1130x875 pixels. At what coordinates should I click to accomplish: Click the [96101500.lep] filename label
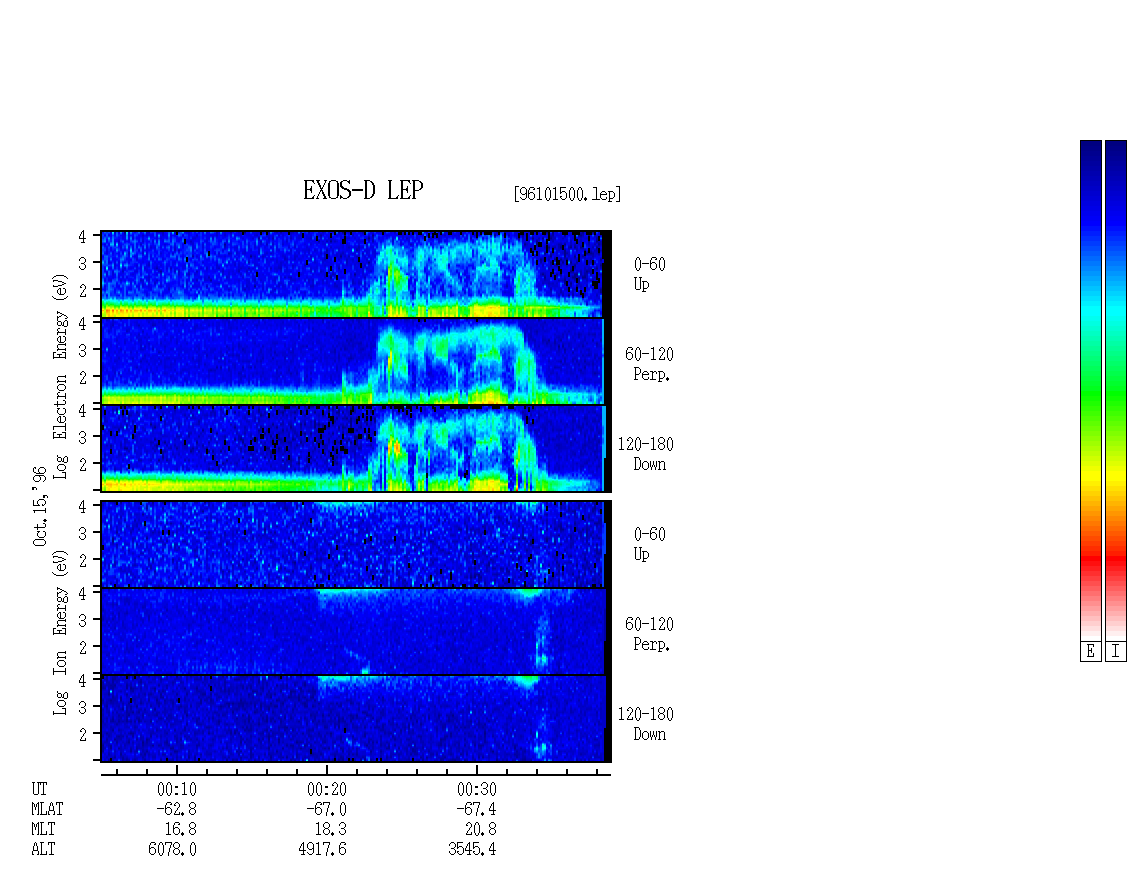coord(567,194)
